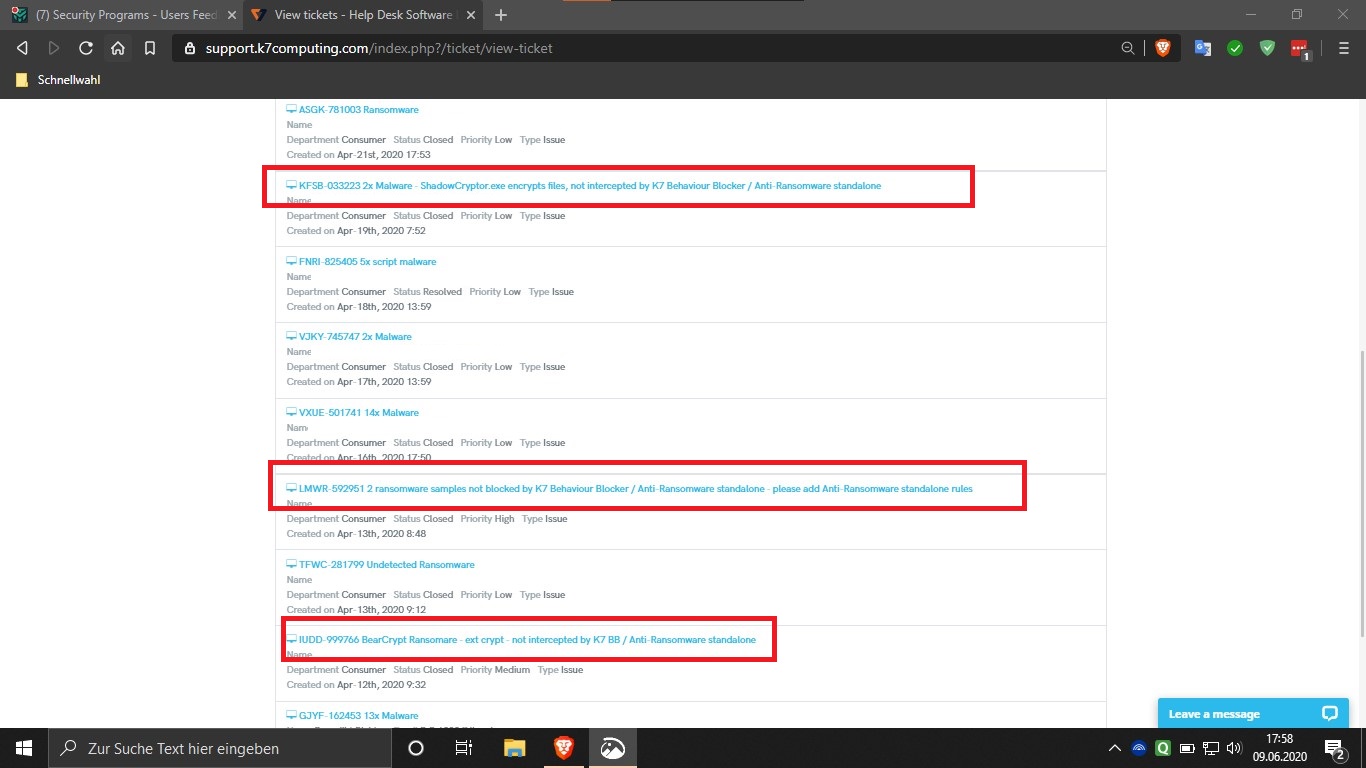Open the Brave Shields lion icon
This screenshot has width=1366, height=768.
pyautogui.click(x=1162, y=48)
